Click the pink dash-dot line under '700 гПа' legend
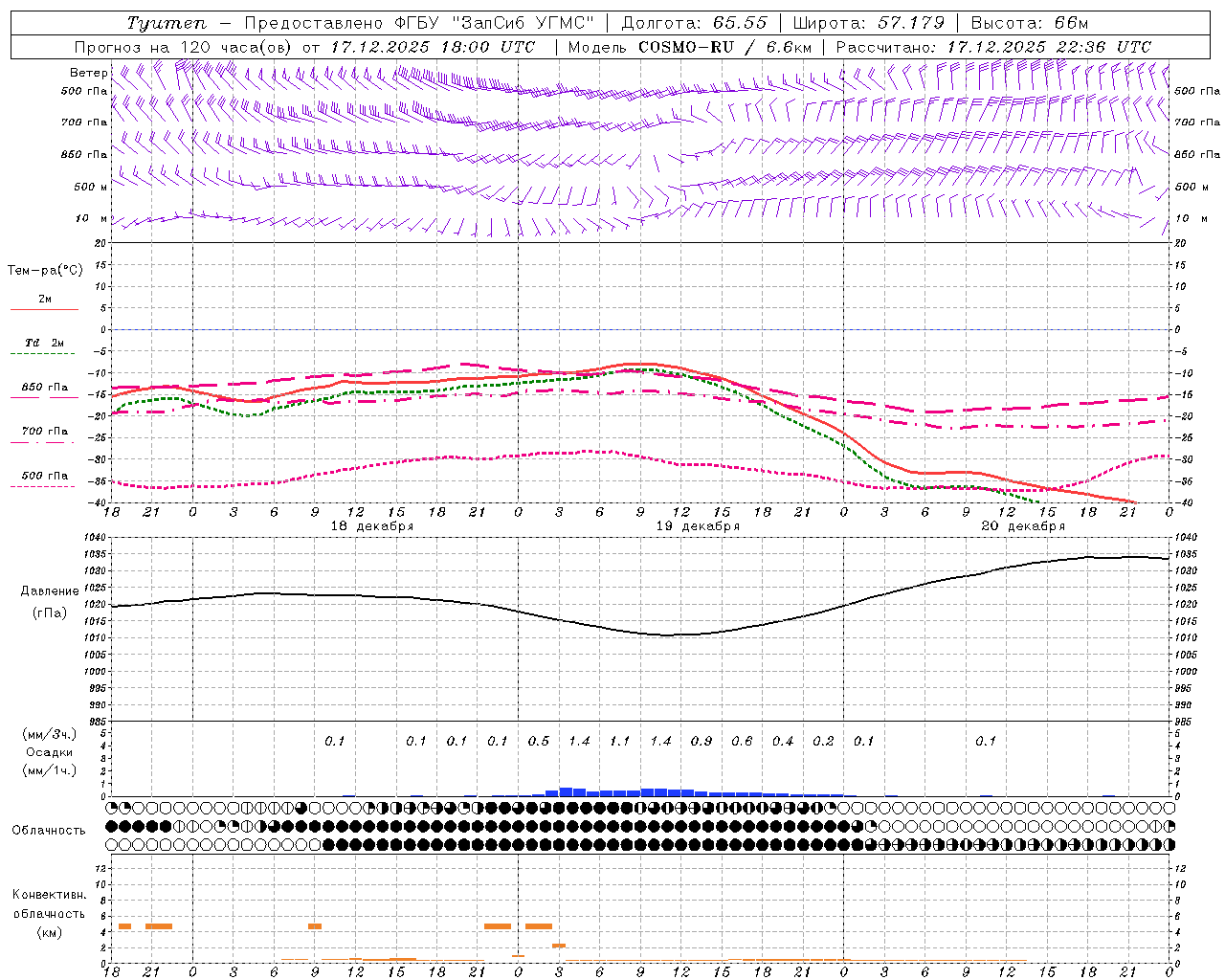Viewport: 1225px width, 980px height. coord(42,442)
